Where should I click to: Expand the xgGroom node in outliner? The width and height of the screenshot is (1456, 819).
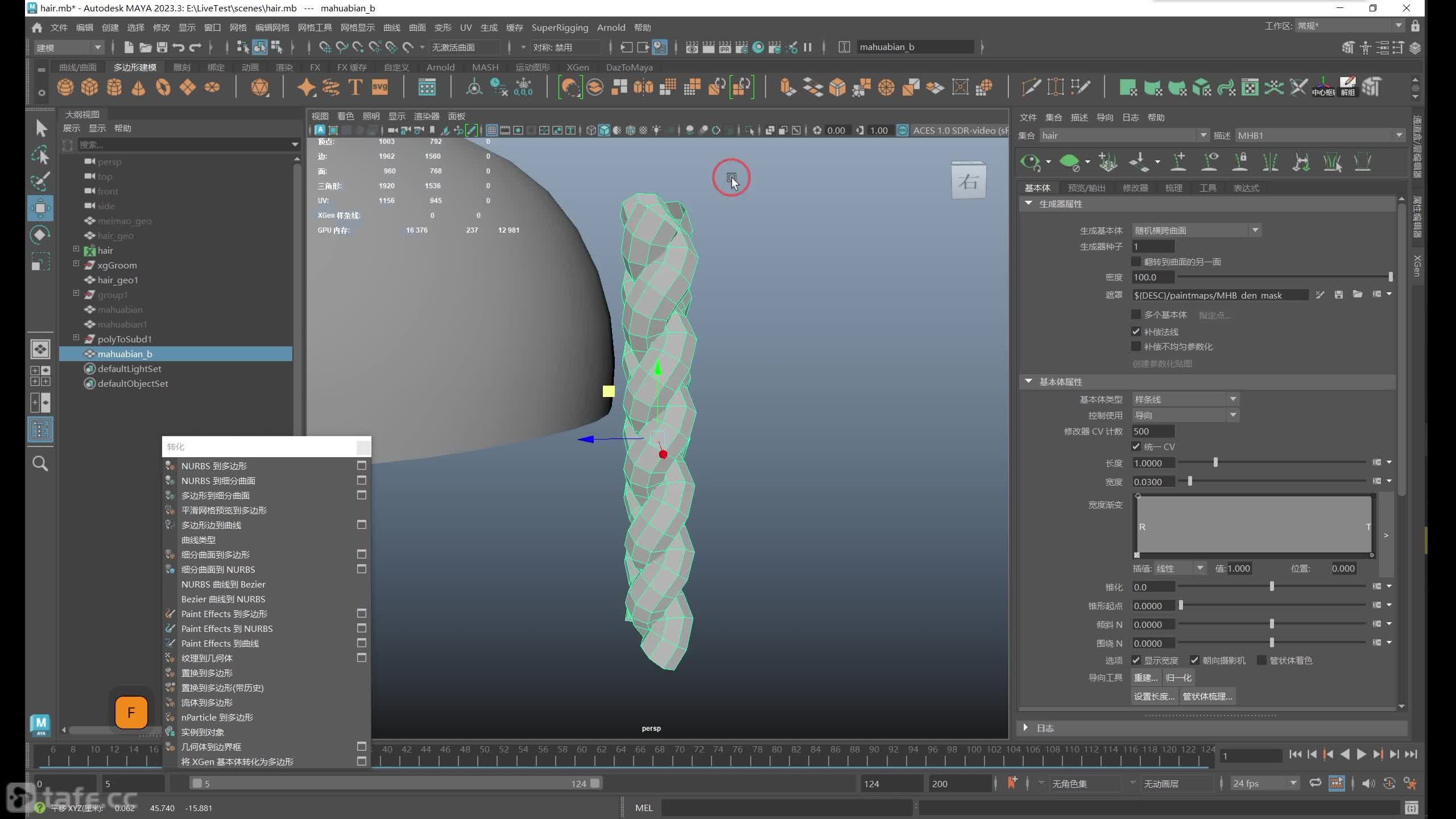point(76,264)
